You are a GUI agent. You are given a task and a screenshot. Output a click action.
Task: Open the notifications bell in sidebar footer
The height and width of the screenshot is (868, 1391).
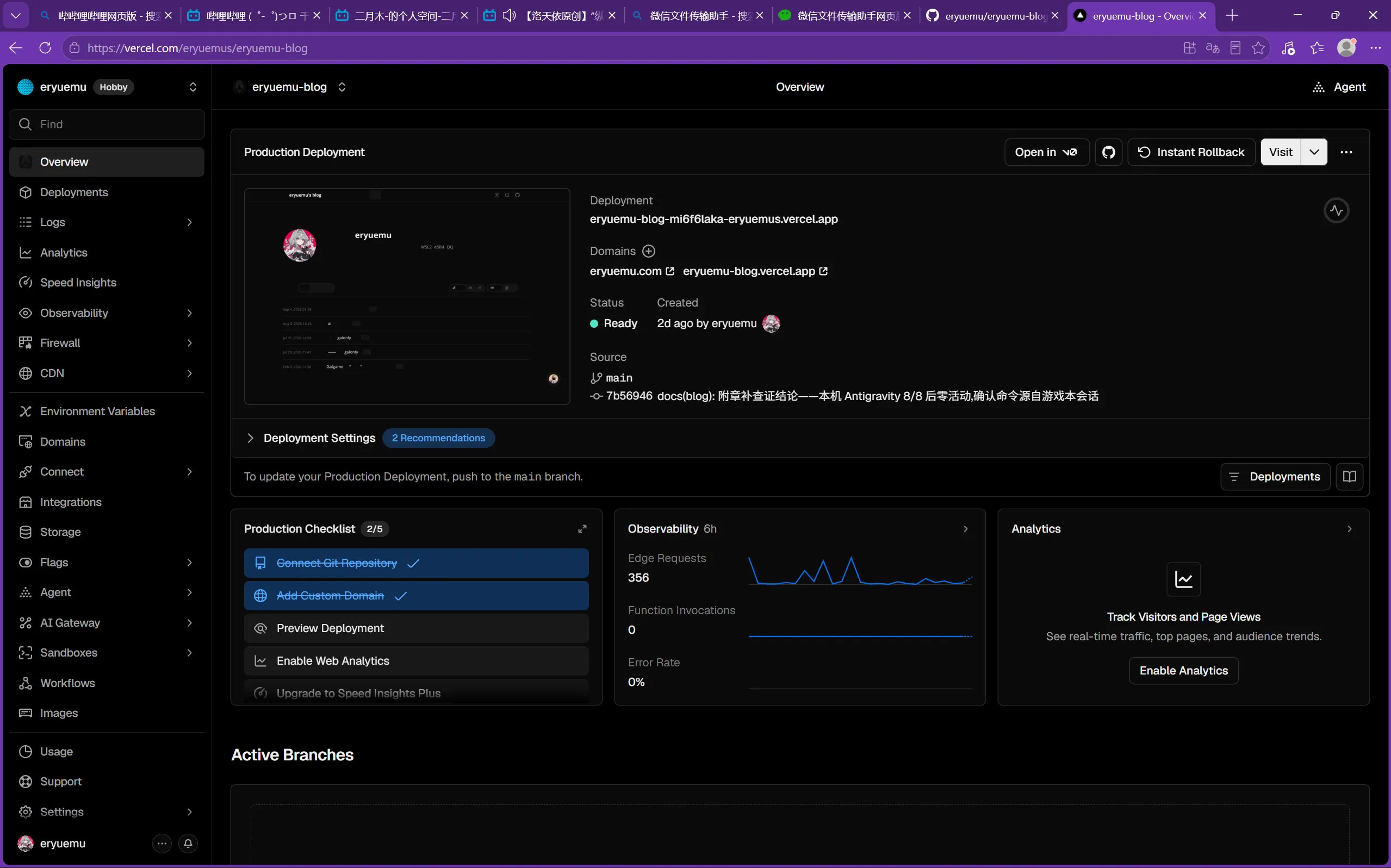click(188, 844)
